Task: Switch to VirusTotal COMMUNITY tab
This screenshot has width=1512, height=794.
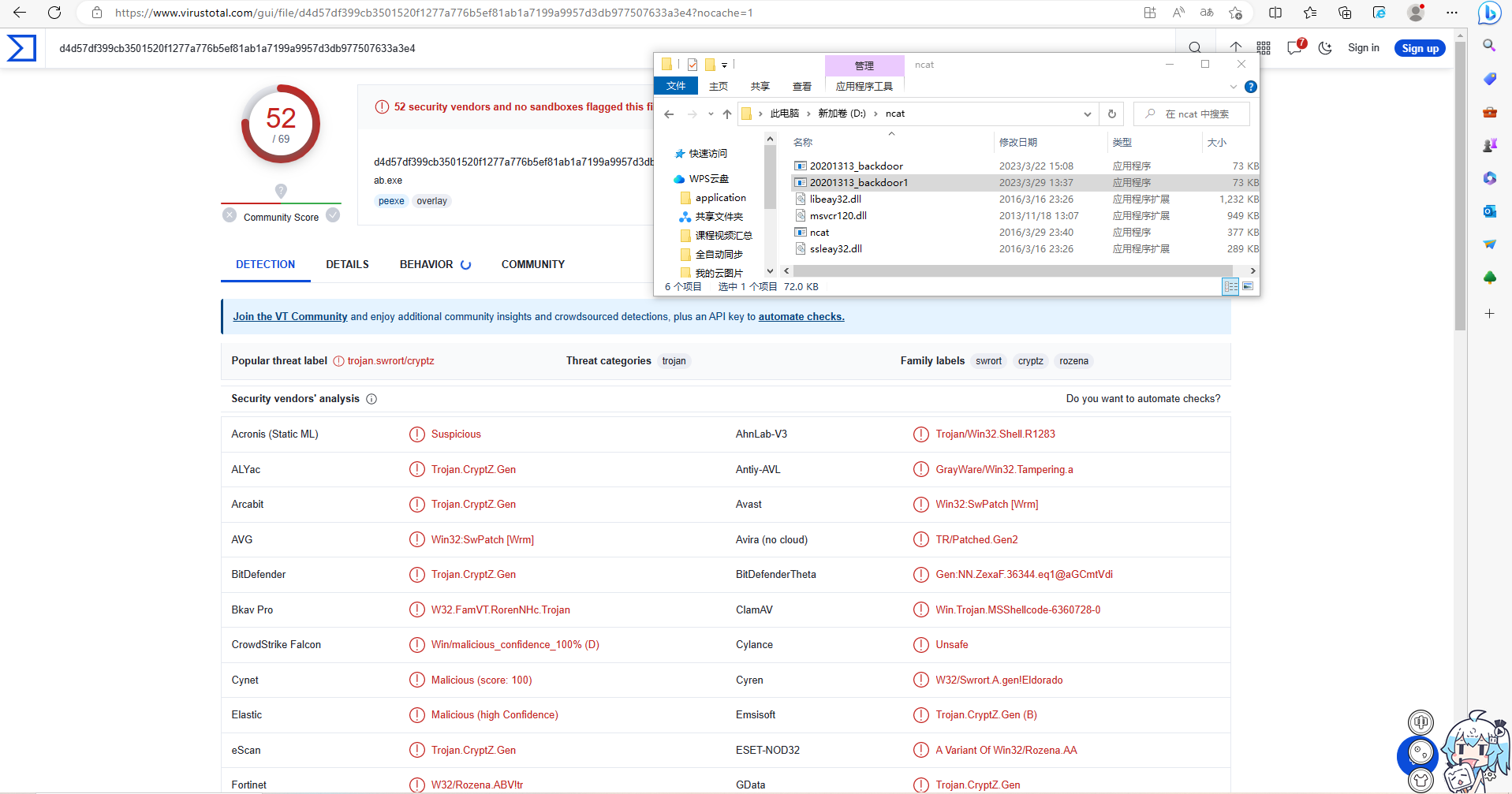Action: (x=533, y=264)
